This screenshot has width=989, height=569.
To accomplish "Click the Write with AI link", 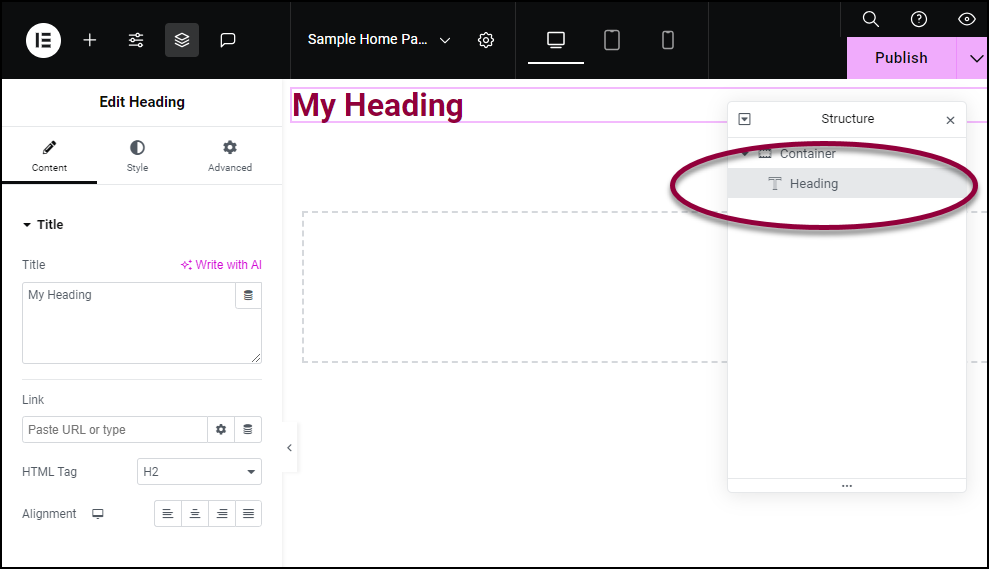I will coord(221,265).
